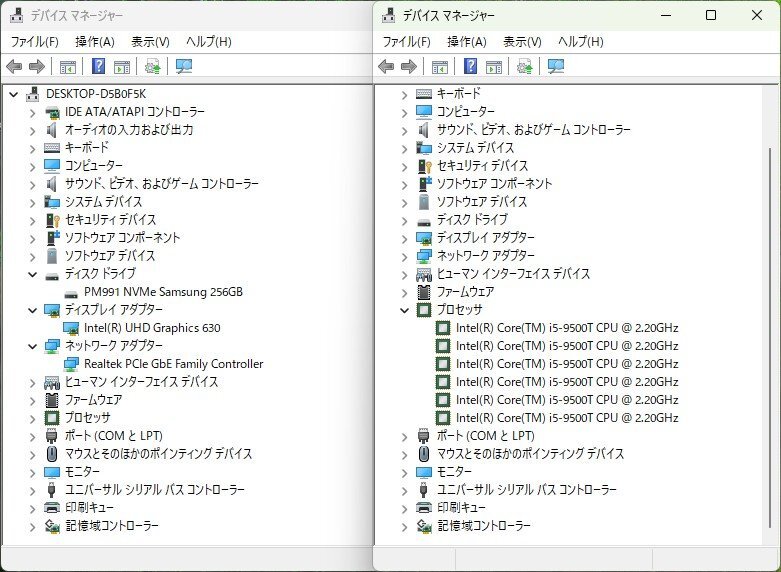Toggle console tree icon in right window toolbar

tap(440, 66)
